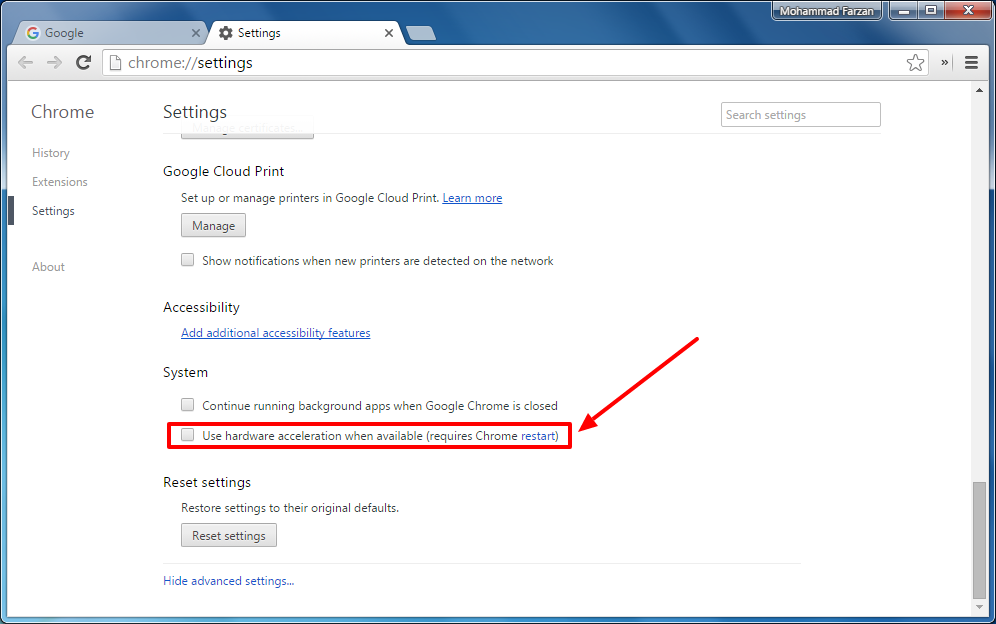
Task: Toggle continue running background apps checkbox
Action: click(187, 405)
